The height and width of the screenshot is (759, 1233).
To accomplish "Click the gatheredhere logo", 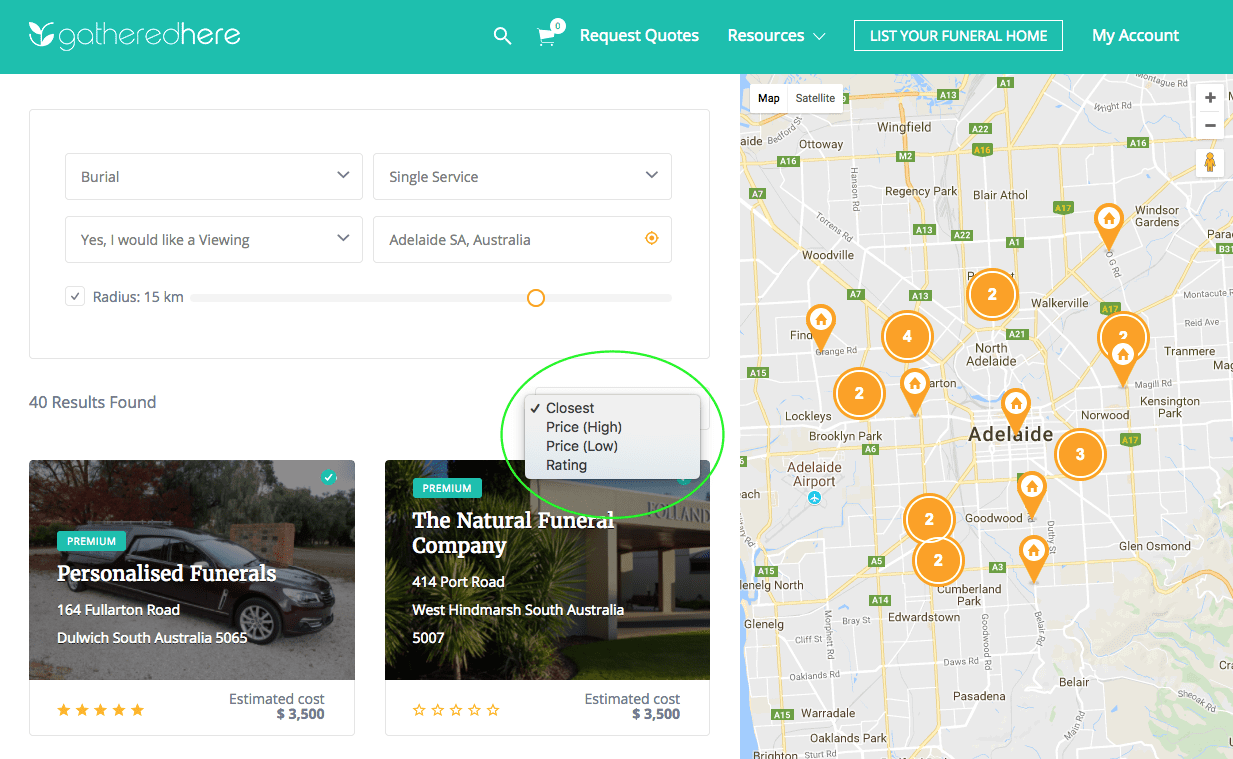I will (x=134, y=36).
